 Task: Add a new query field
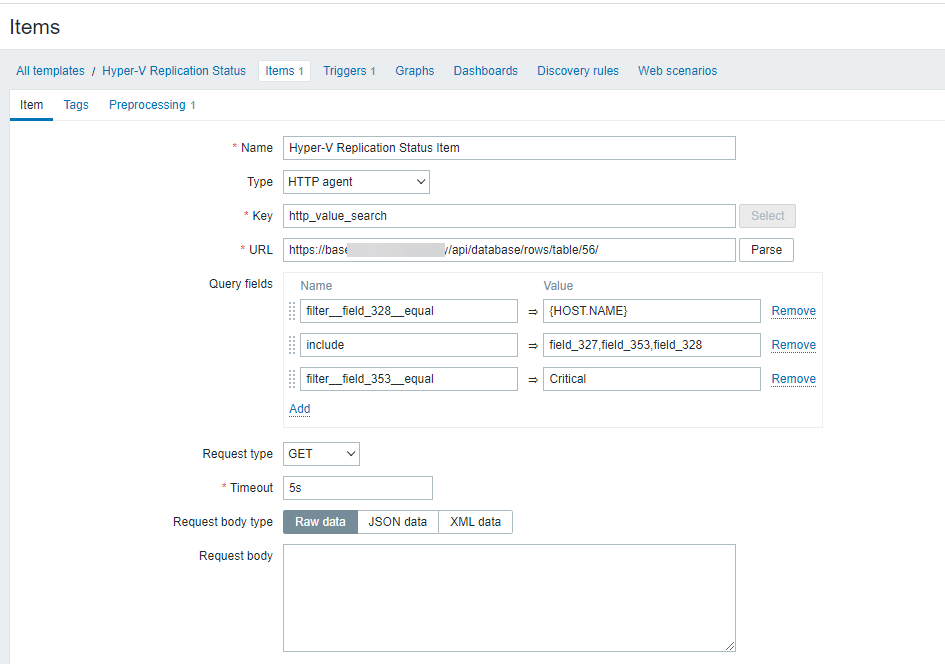(299, 409)
